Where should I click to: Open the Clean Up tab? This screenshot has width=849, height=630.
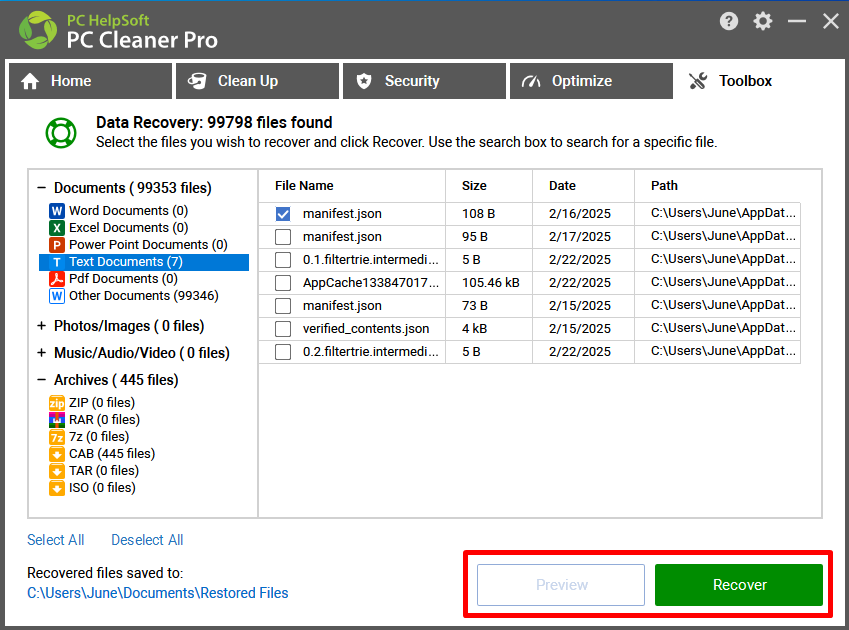[257, 81]
